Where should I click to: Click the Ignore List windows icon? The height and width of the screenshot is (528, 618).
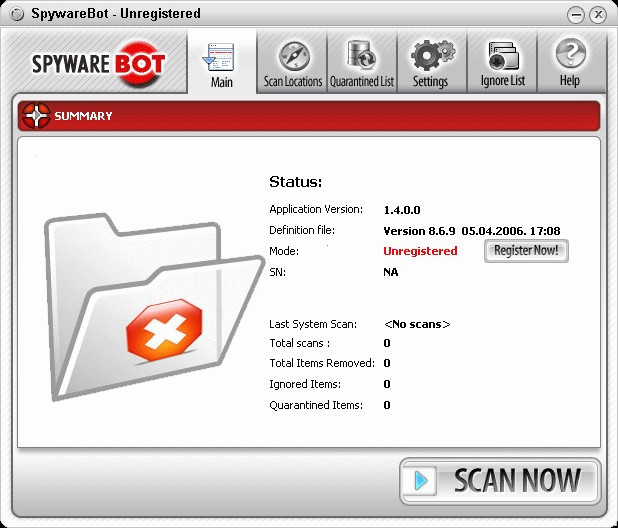pyautogui.click(x=503, y=56)
